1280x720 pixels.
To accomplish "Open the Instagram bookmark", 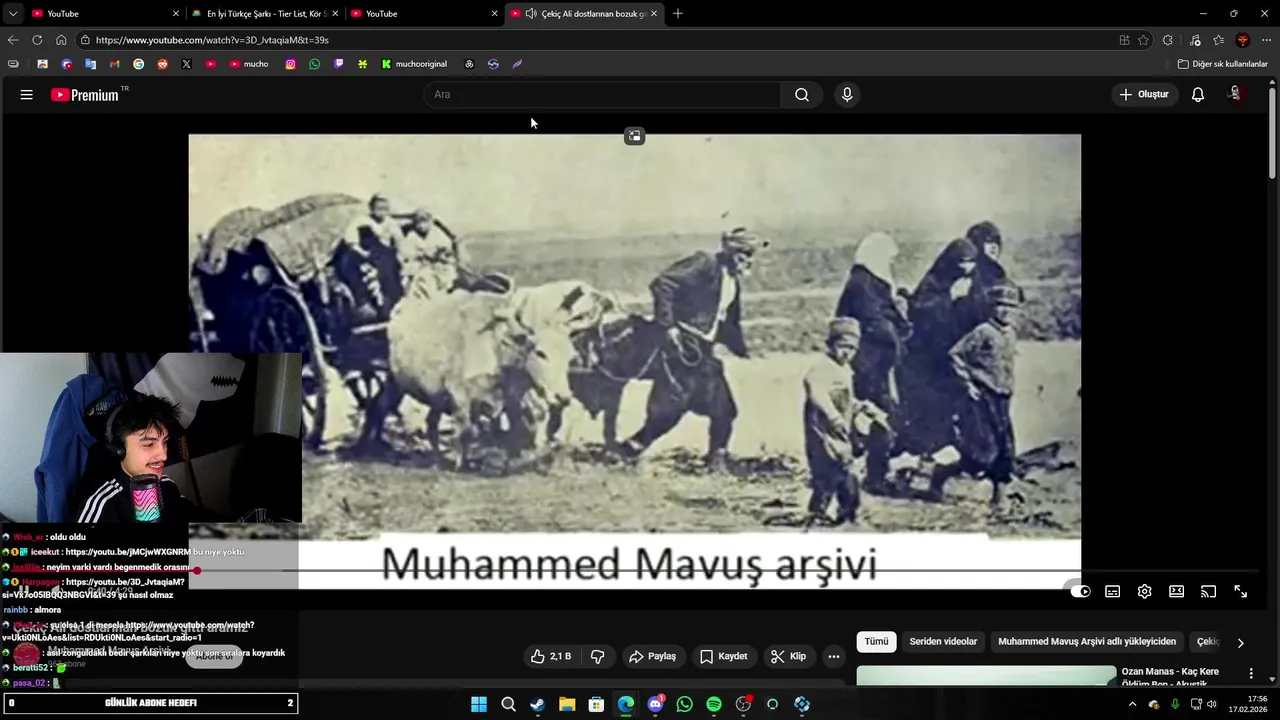I will coord(290,64).
